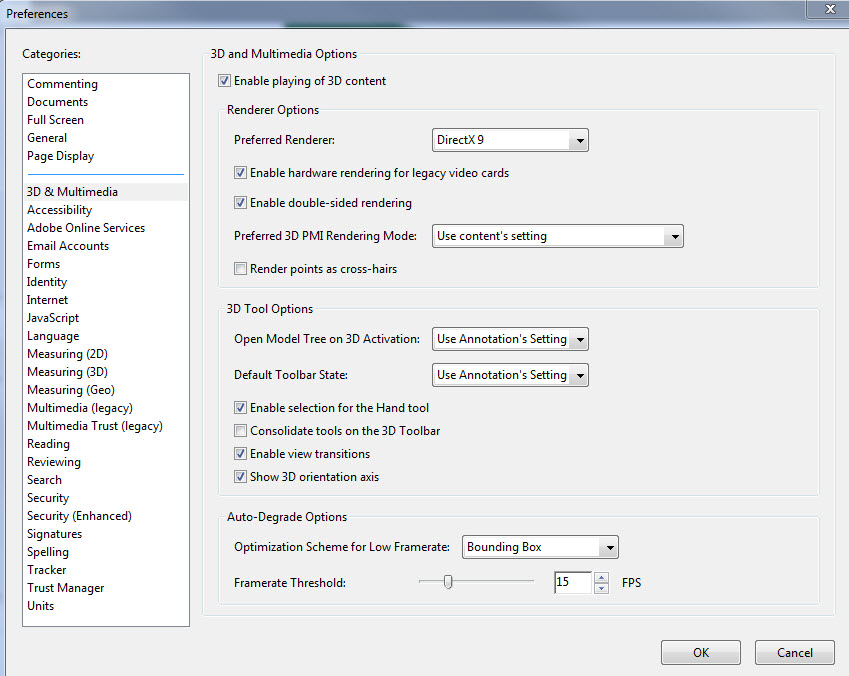
Task: Enable Render points as cross-hairs
Action: point(240,269)
